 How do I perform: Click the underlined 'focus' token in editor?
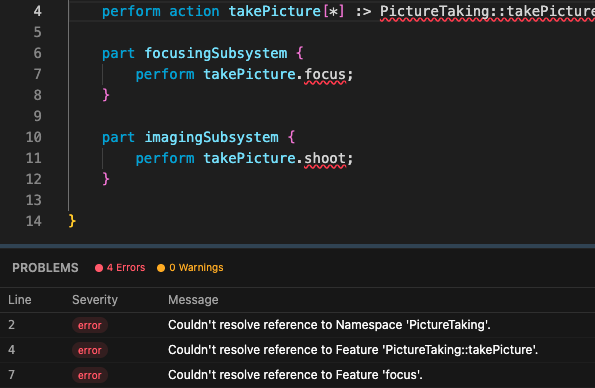click(x=325, y=74)
